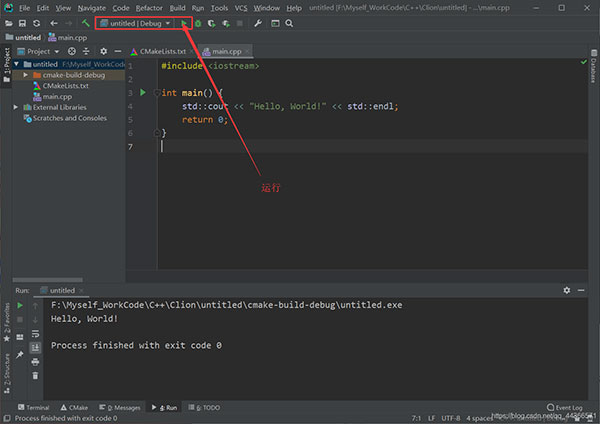Open the Refactor menu
The height and width of the screenshot is (424, 600).
[149, 7]
